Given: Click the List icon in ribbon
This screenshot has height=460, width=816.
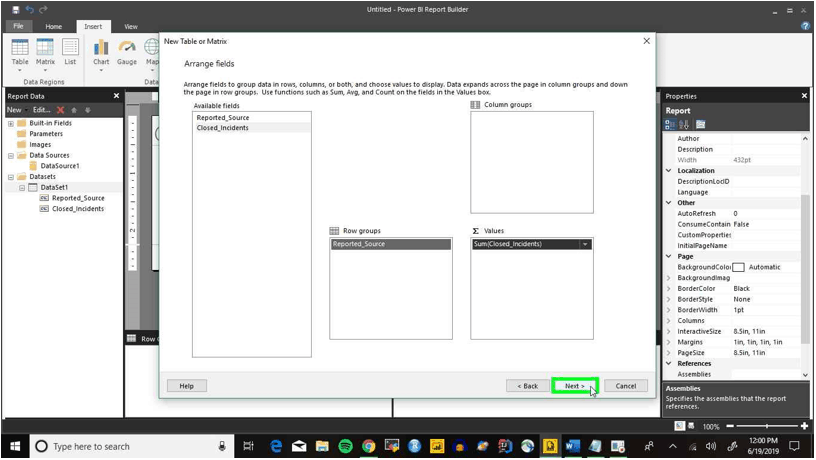Looking at the screenshot, I should [x=70, y=53].
